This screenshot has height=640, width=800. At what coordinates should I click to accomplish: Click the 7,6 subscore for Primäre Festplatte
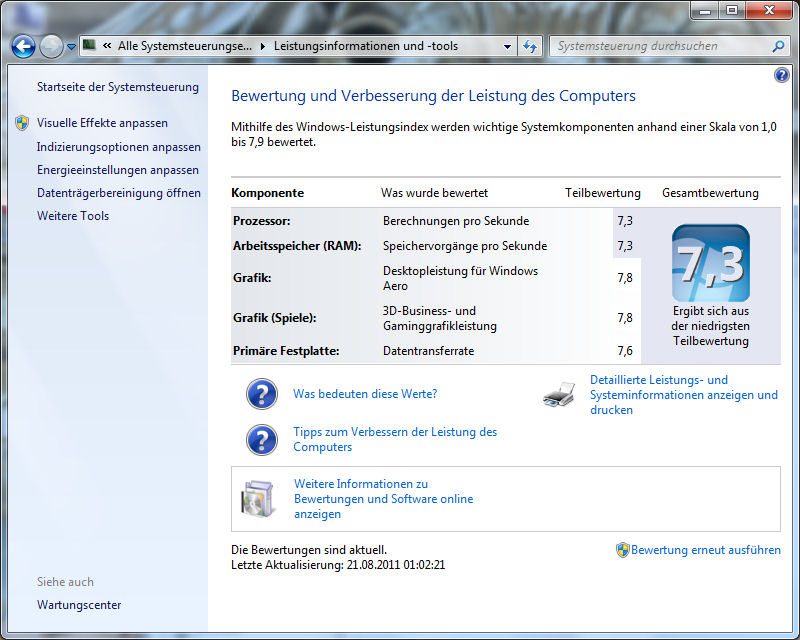coord(625,351)
